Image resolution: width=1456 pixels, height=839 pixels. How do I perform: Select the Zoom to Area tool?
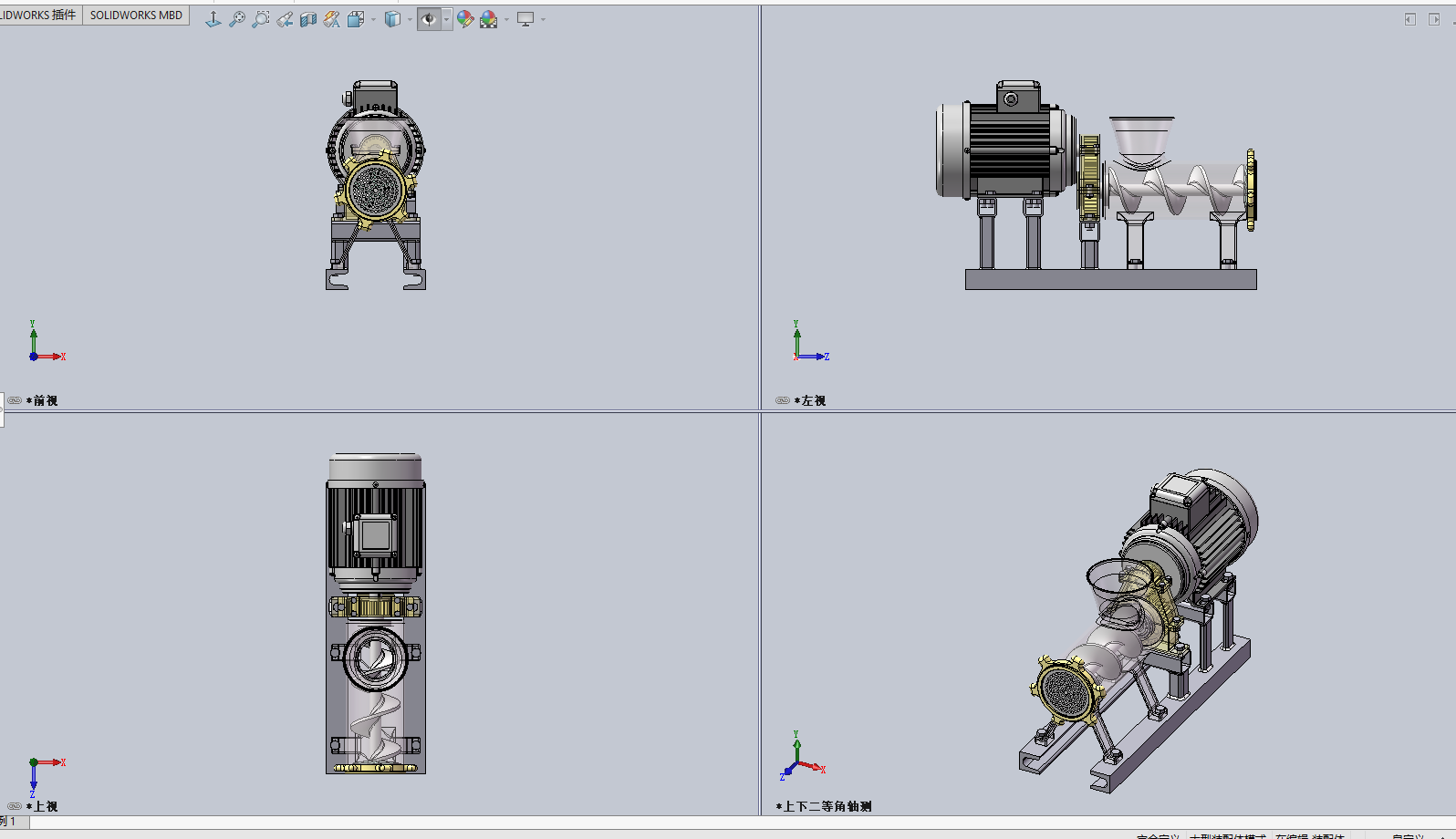[x=260, y=19]
